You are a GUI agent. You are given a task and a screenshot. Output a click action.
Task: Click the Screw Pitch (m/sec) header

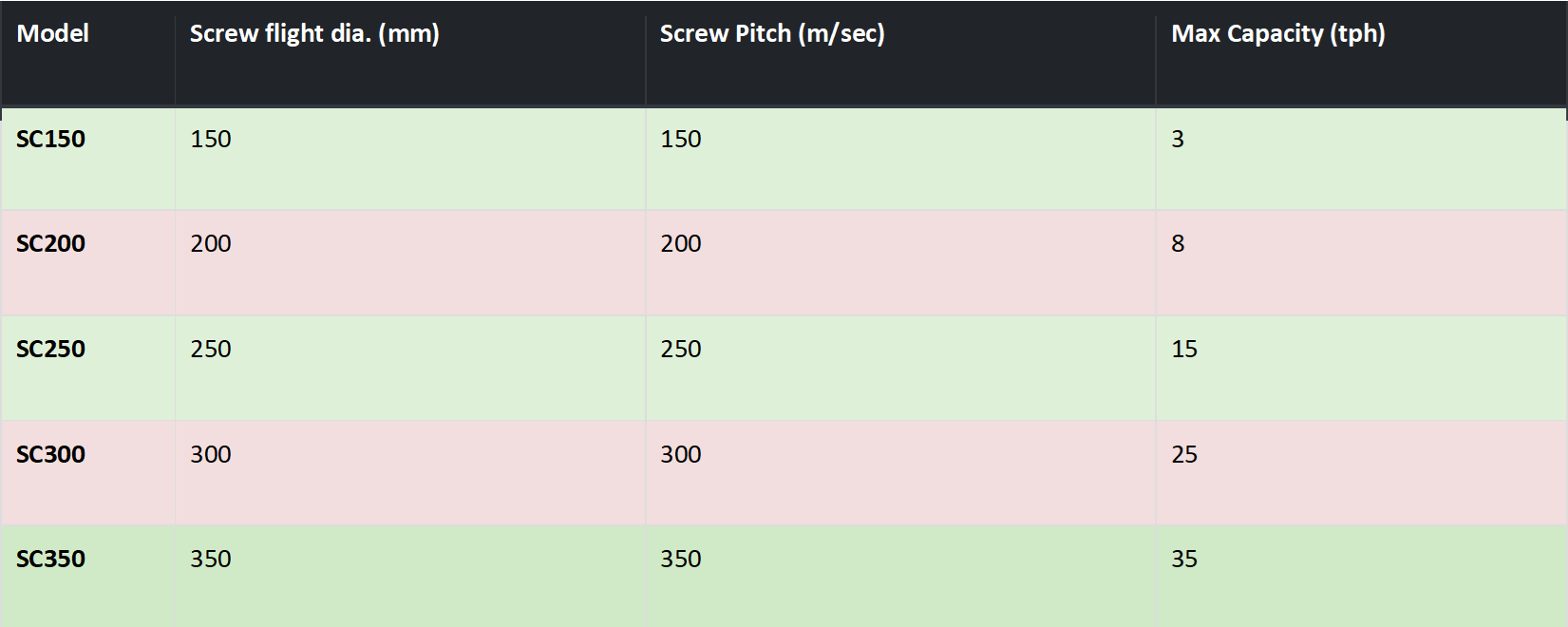point(772,34)
